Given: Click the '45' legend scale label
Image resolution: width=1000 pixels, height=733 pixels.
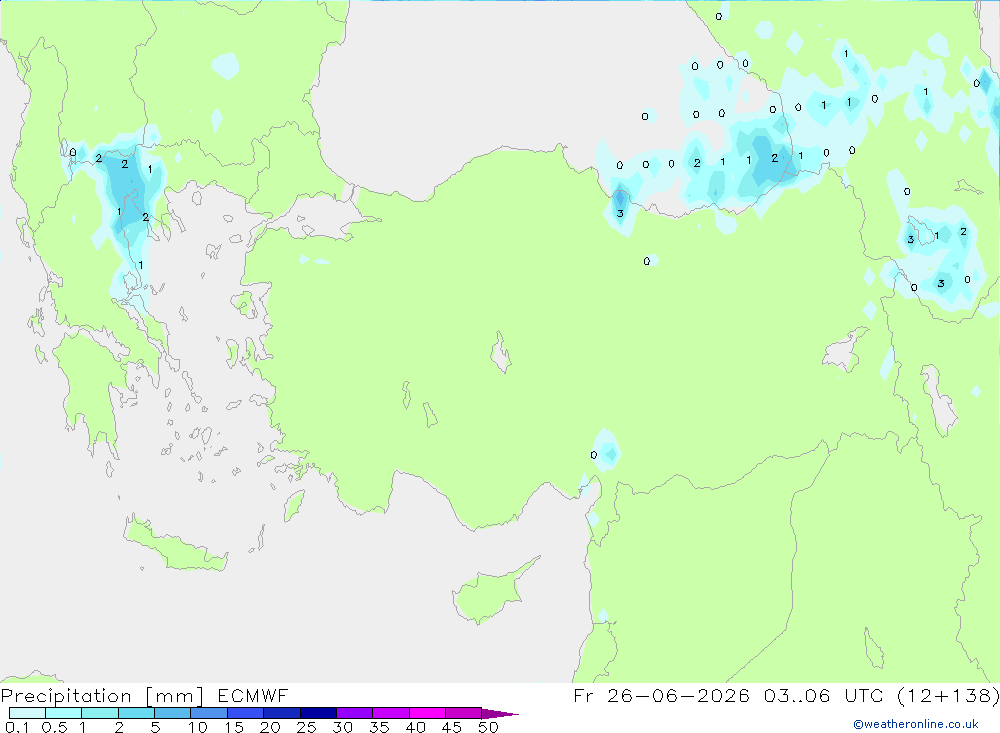Looking at the screenshot, I should (452, 727).
